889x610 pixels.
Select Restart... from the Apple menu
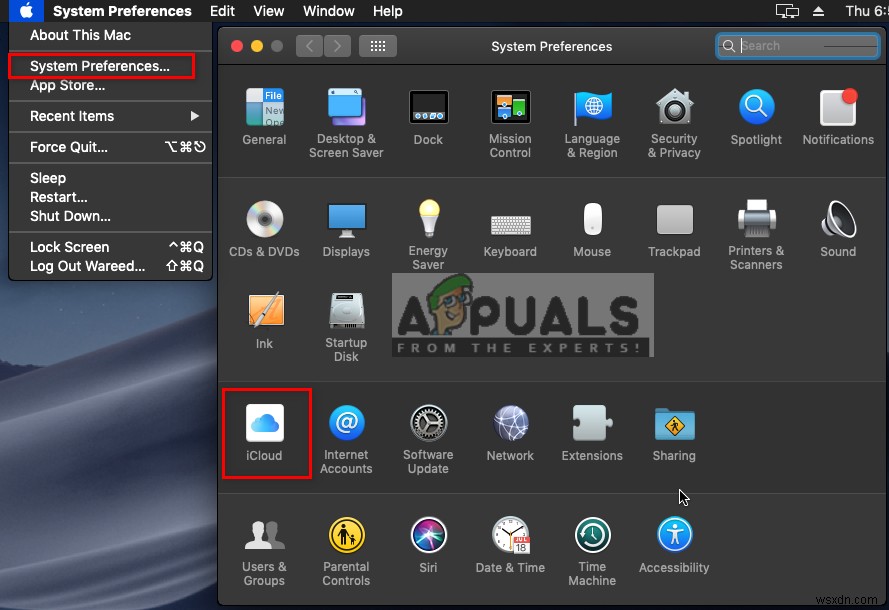click(111, 197)
